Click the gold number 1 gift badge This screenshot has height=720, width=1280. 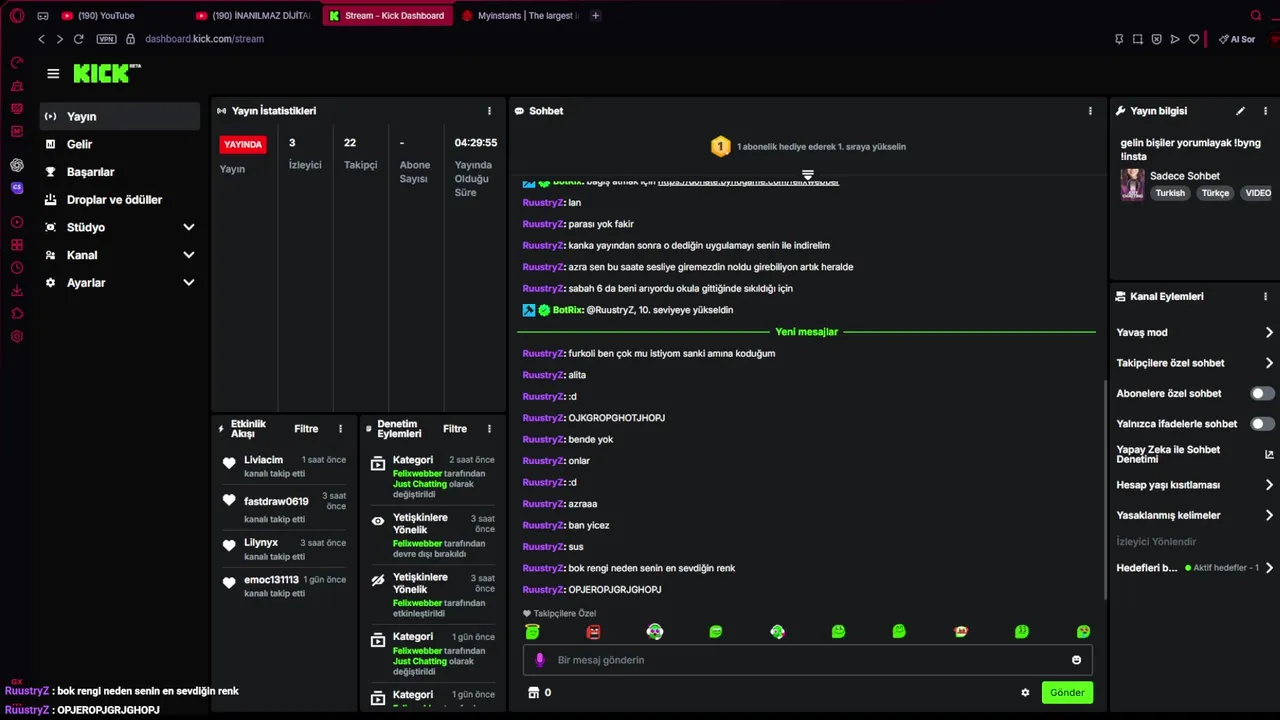click(x=720, y=147)
